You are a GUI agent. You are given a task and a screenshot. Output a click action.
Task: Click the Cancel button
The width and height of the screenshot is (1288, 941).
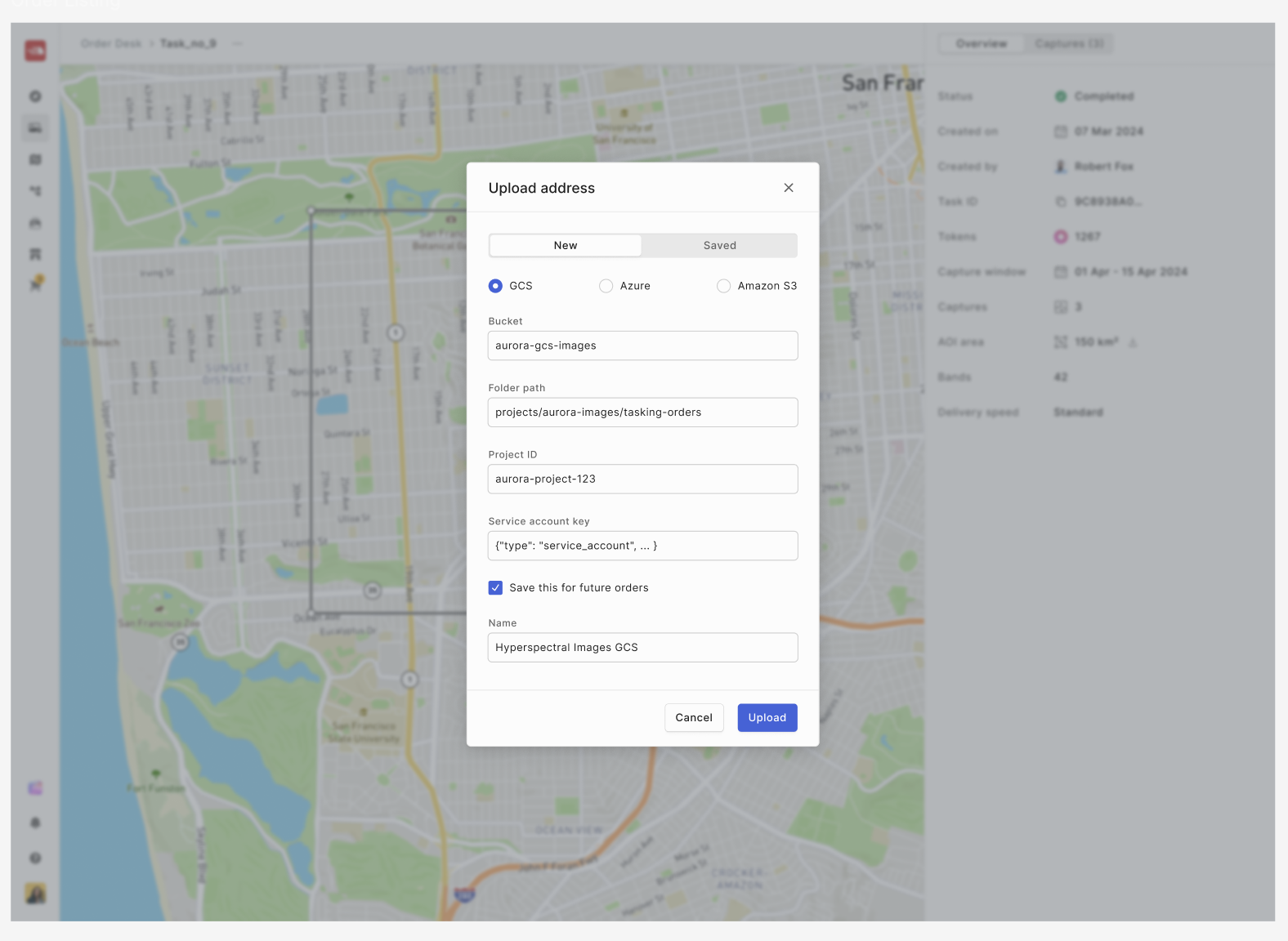coord(694,718)
